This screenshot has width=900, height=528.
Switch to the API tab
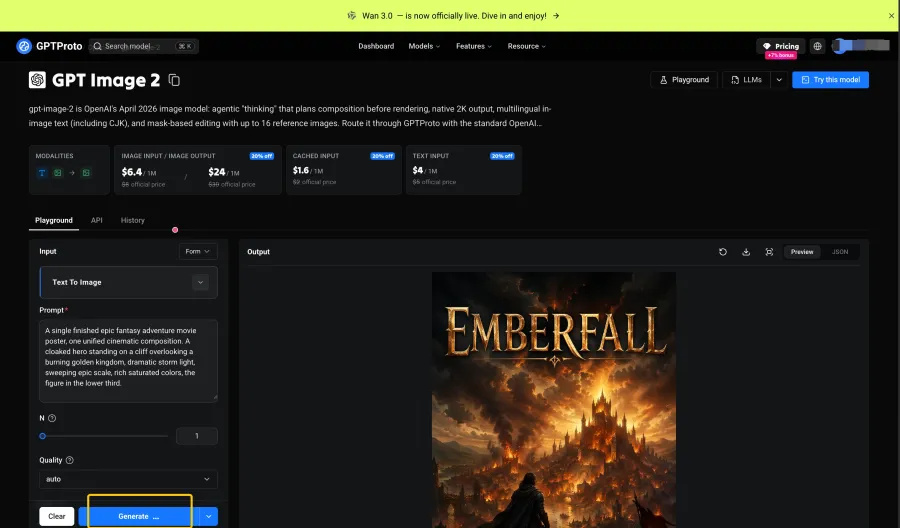click(96, 220)
